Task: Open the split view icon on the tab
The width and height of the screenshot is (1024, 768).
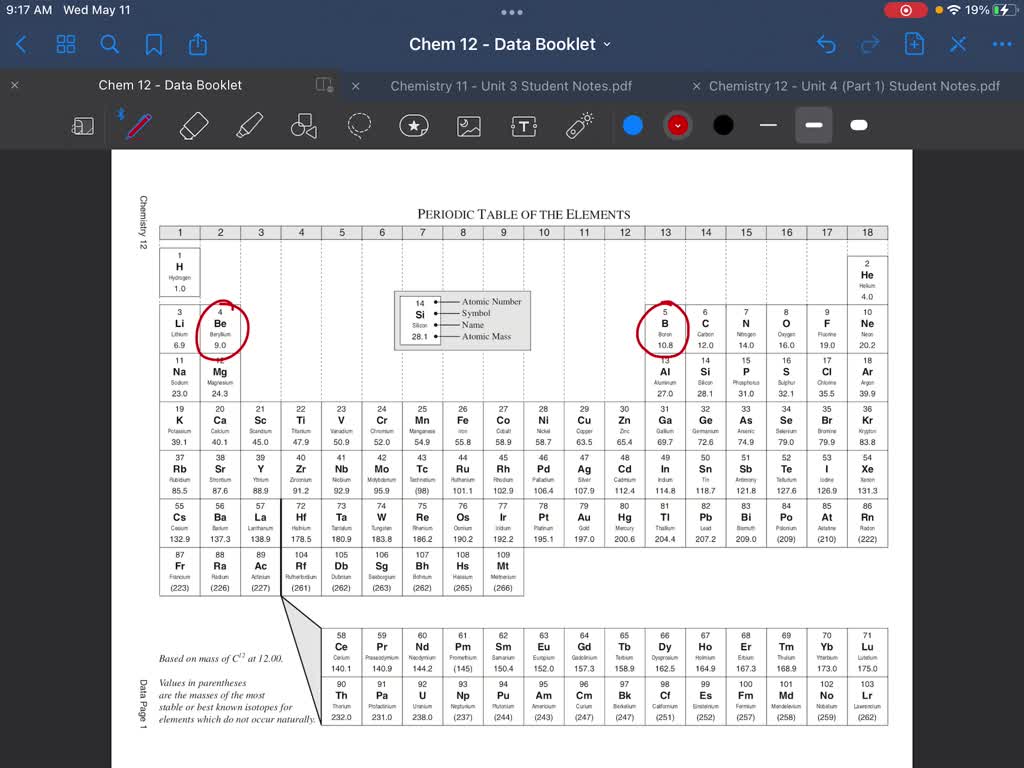Action: pyautogui.click(x=324, y=85)
